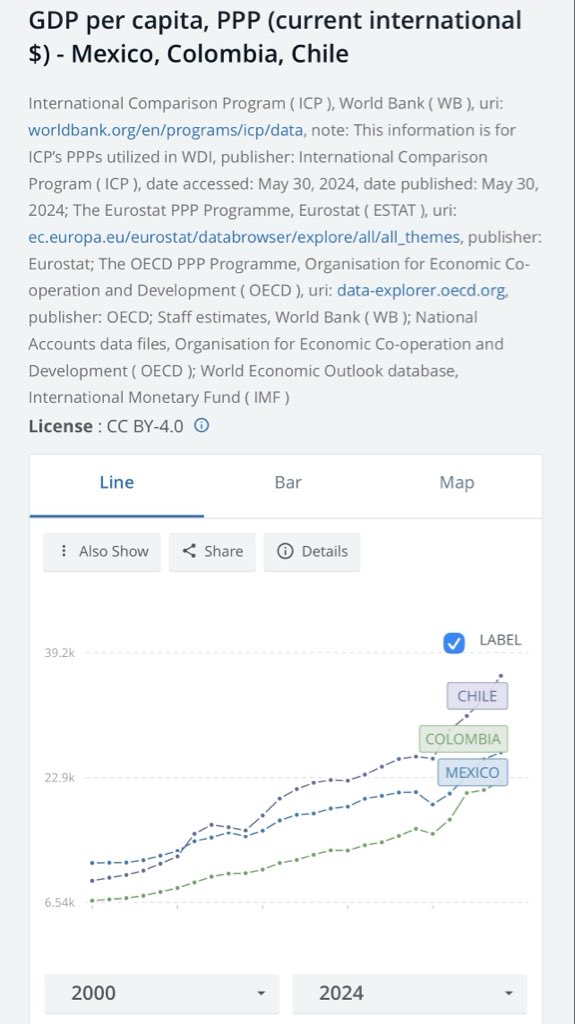Open the 2000 start year dropdown

tap(161, 993)
